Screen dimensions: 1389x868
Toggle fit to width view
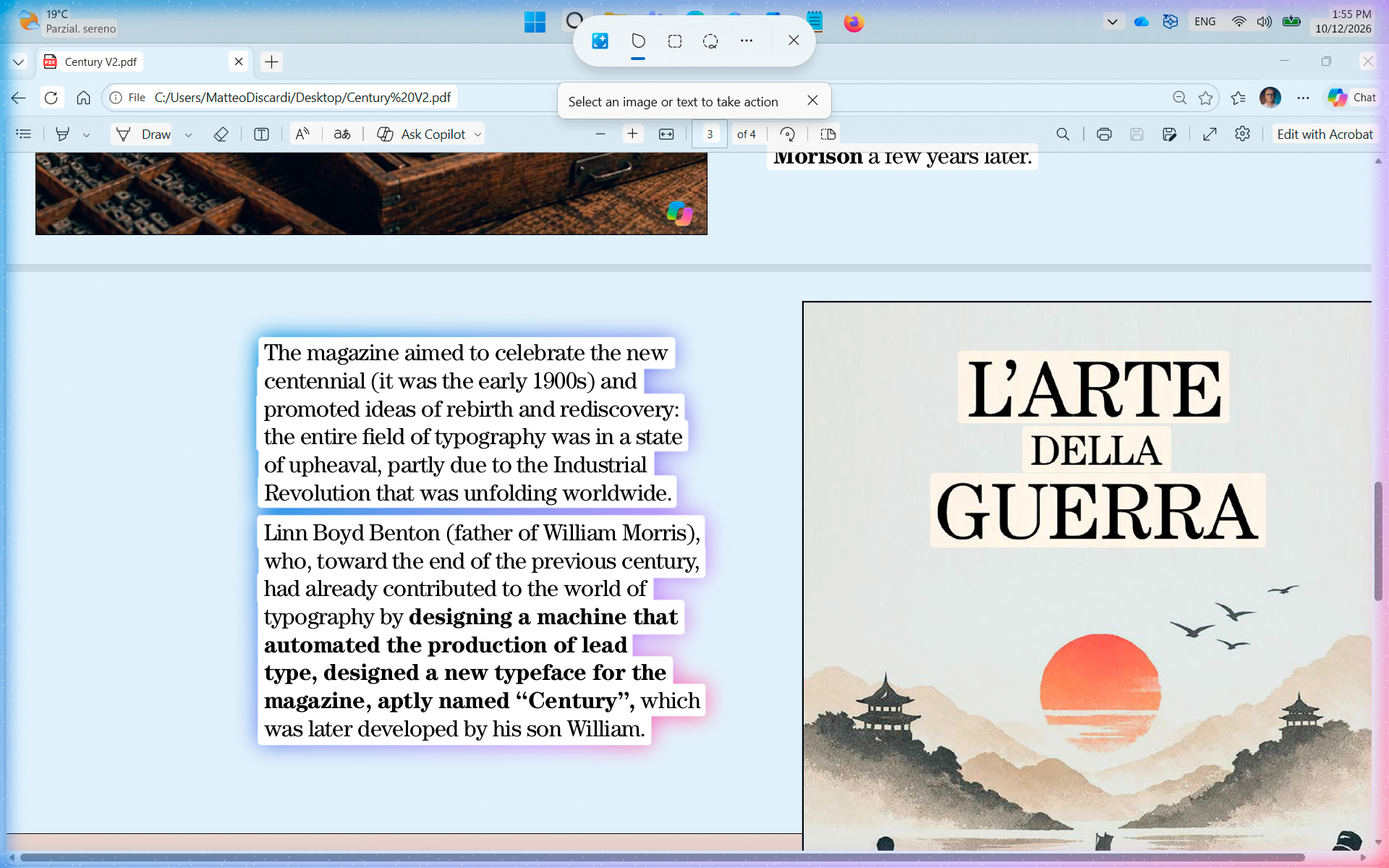tap(666, 134)
